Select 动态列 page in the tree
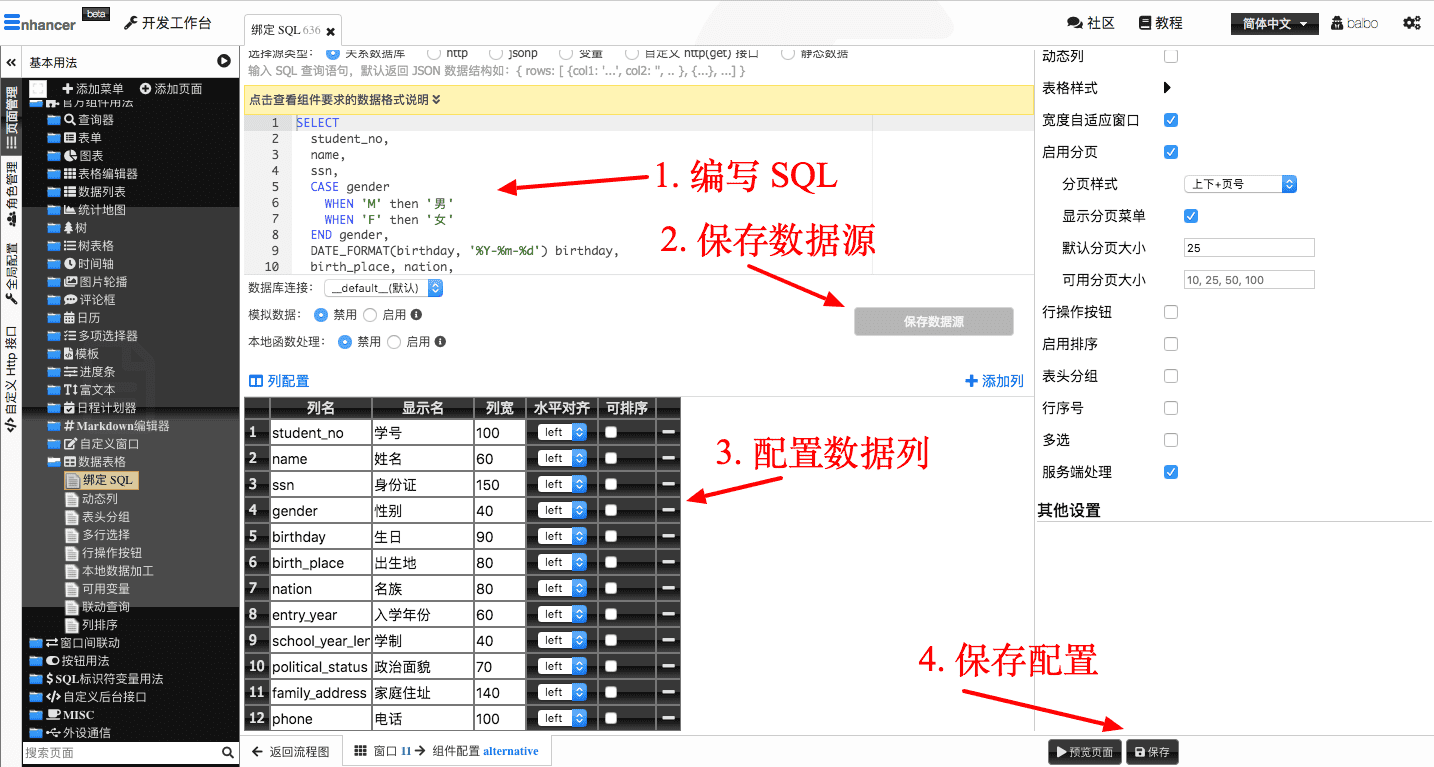 [99, 498]
